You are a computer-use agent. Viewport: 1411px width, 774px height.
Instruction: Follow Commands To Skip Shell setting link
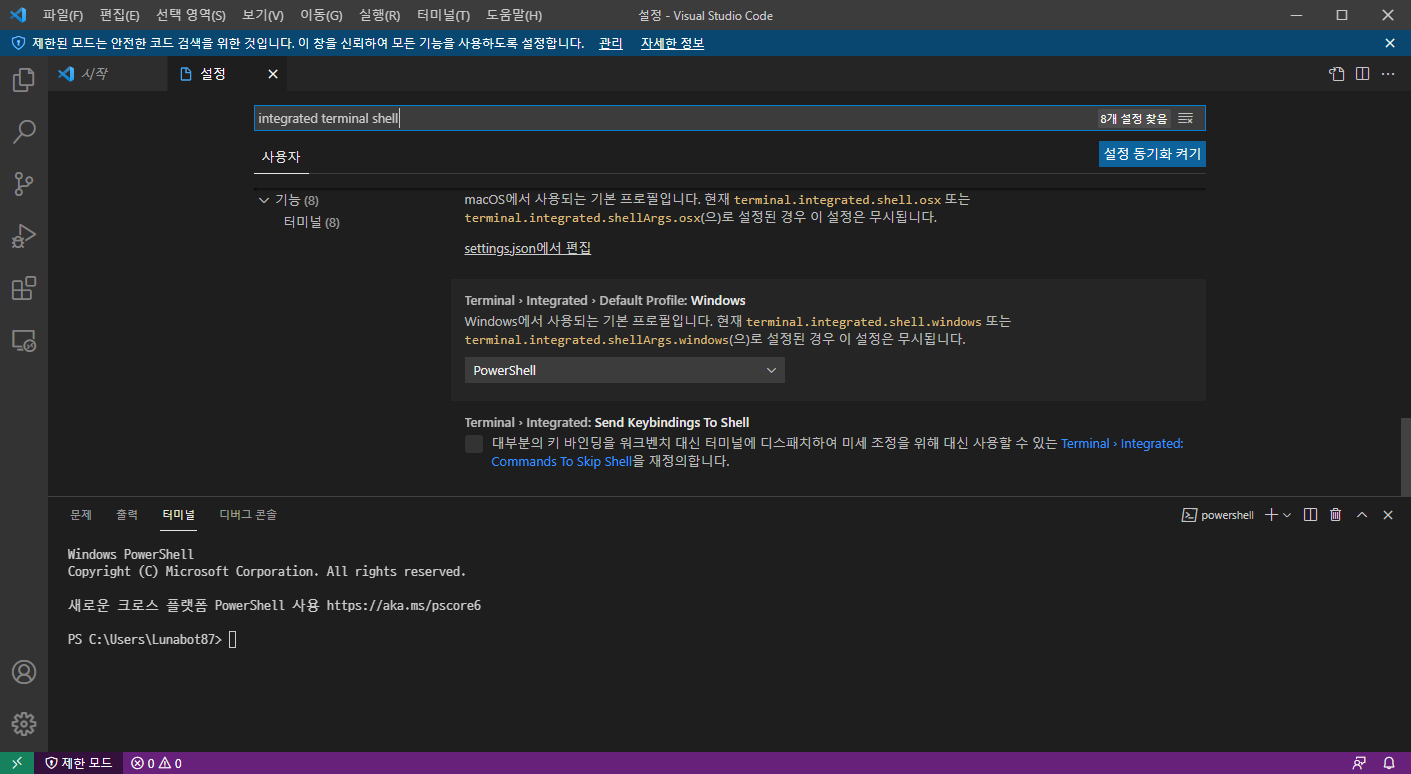coord(562,462)
